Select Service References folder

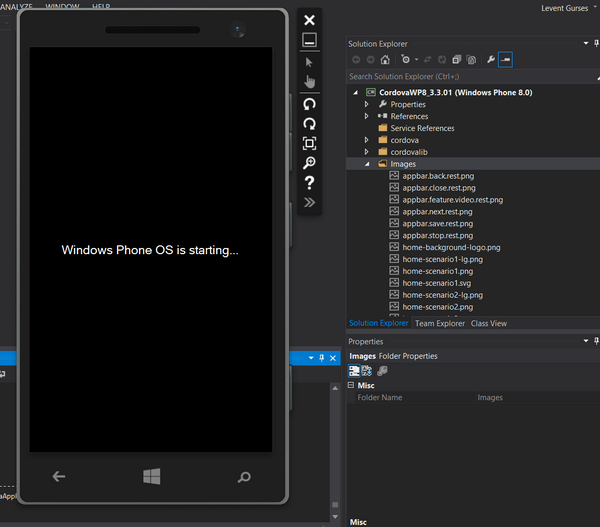422,128
